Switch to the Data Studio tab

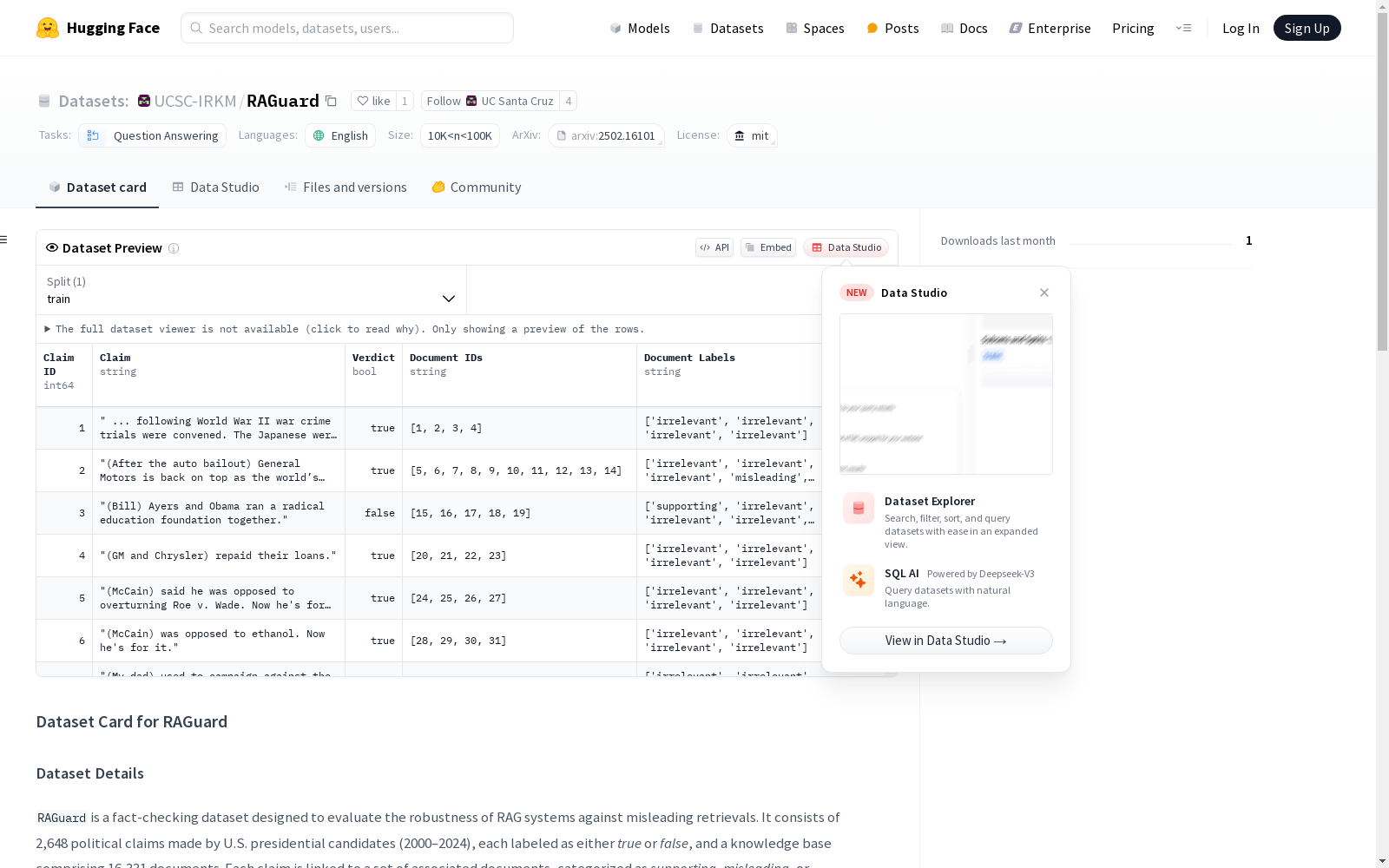215,187
